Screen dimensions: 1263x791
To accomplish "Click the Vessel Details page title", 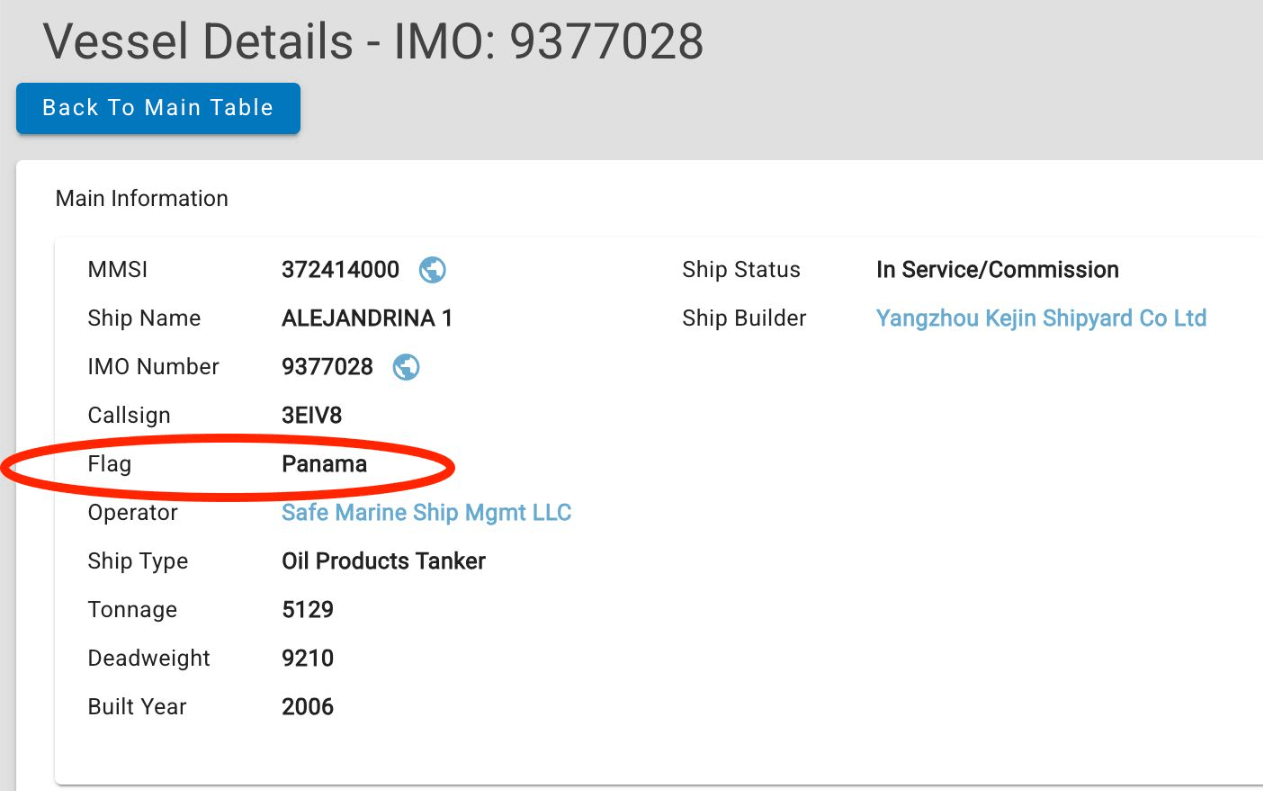I will point(373,42).
